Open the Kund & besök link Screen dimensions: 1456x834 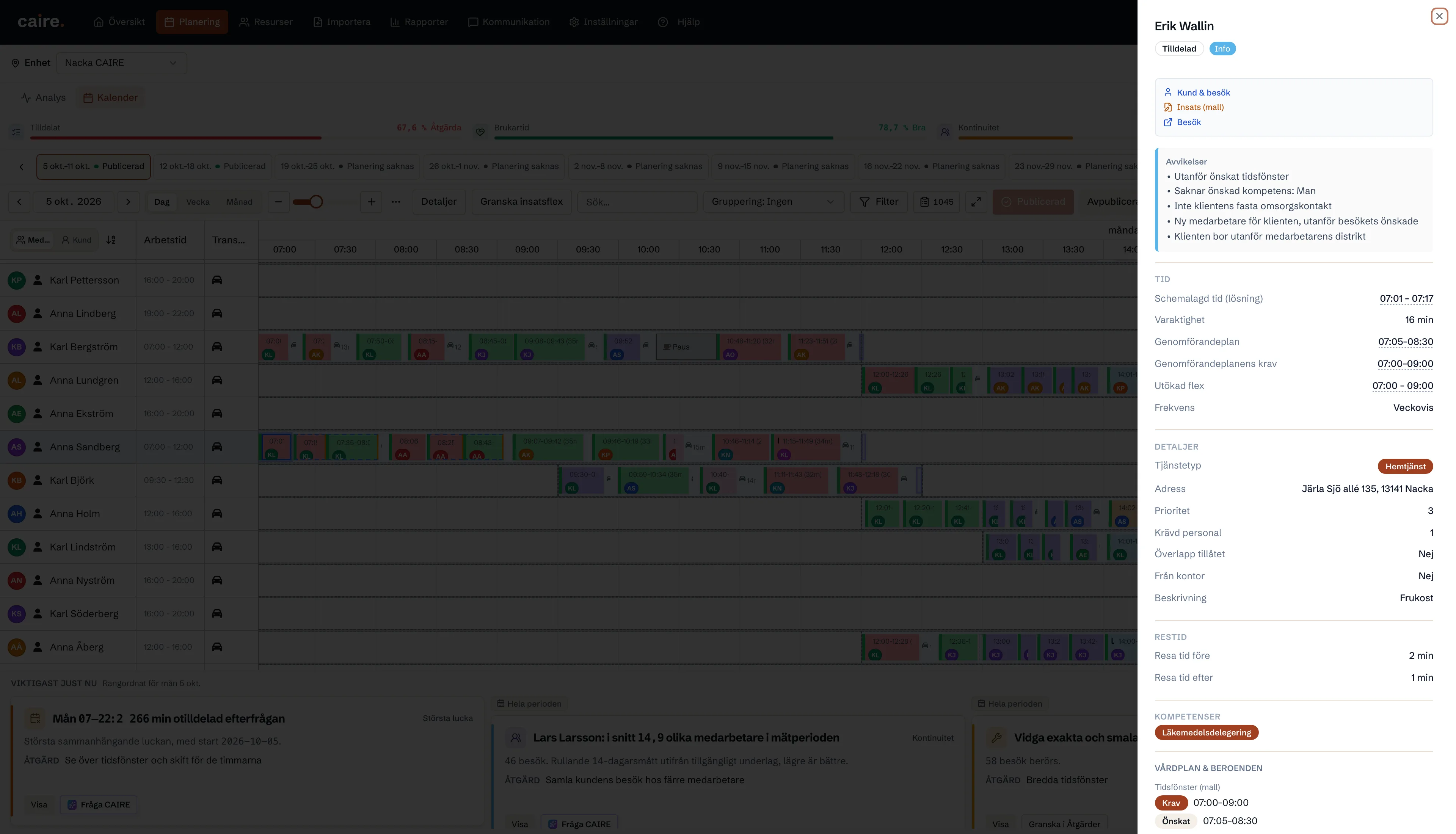(1203, 92)
